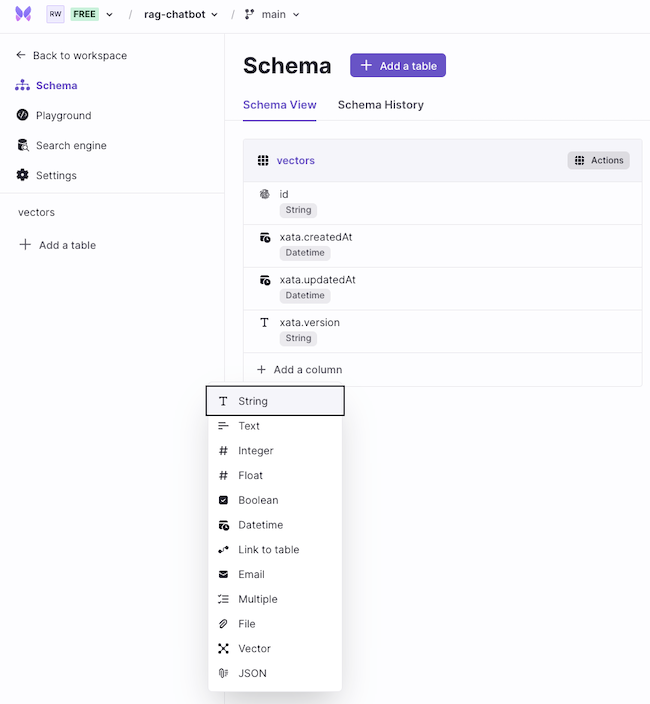Select the Vector column type icon

click(223, 648)
